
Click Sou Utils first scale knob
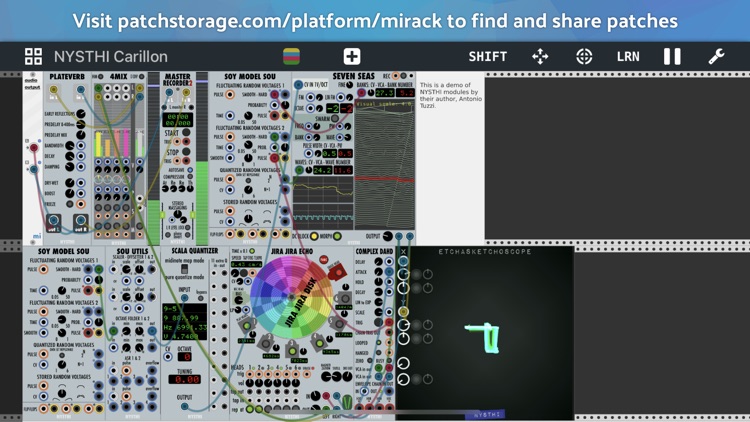click(x=126, y=269)
